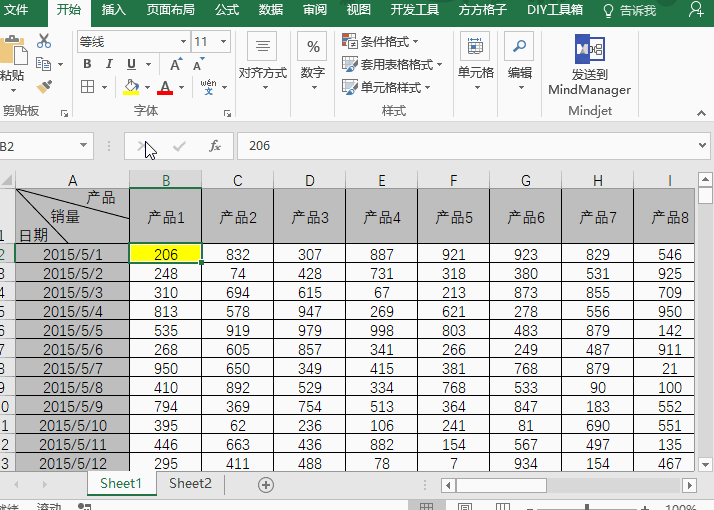Viewport: 714px width, 510px height.
Task: Add a new sheet with plus icon
Action: (266, 484)
